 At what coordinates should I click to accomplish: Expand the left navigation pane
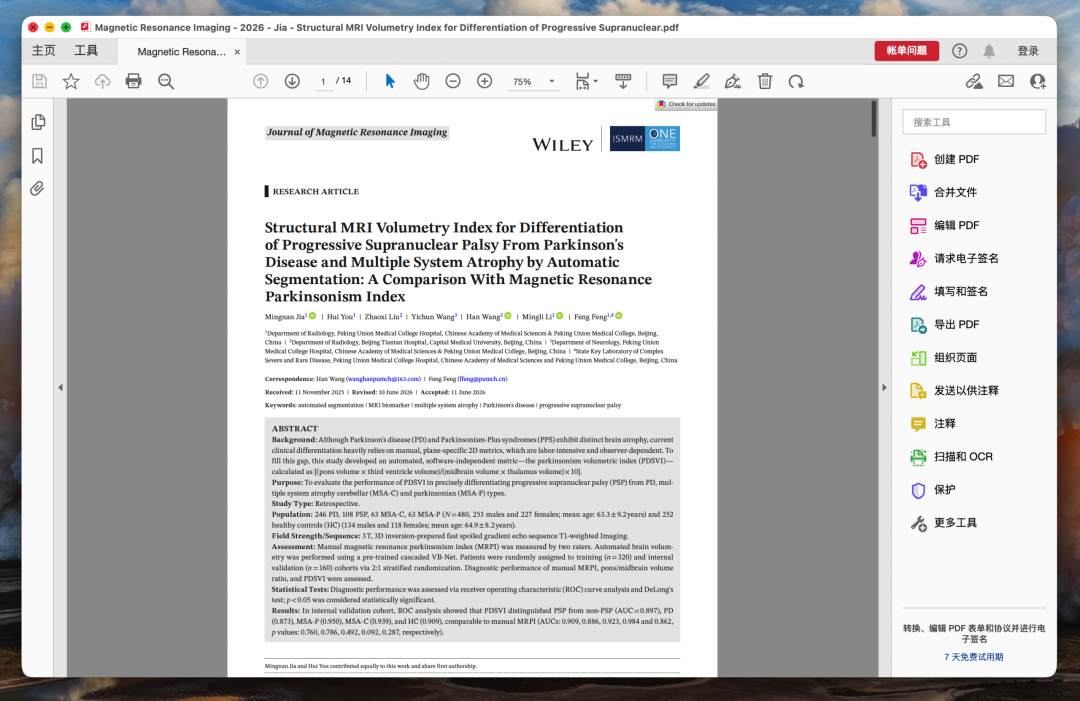coord(61,388)
